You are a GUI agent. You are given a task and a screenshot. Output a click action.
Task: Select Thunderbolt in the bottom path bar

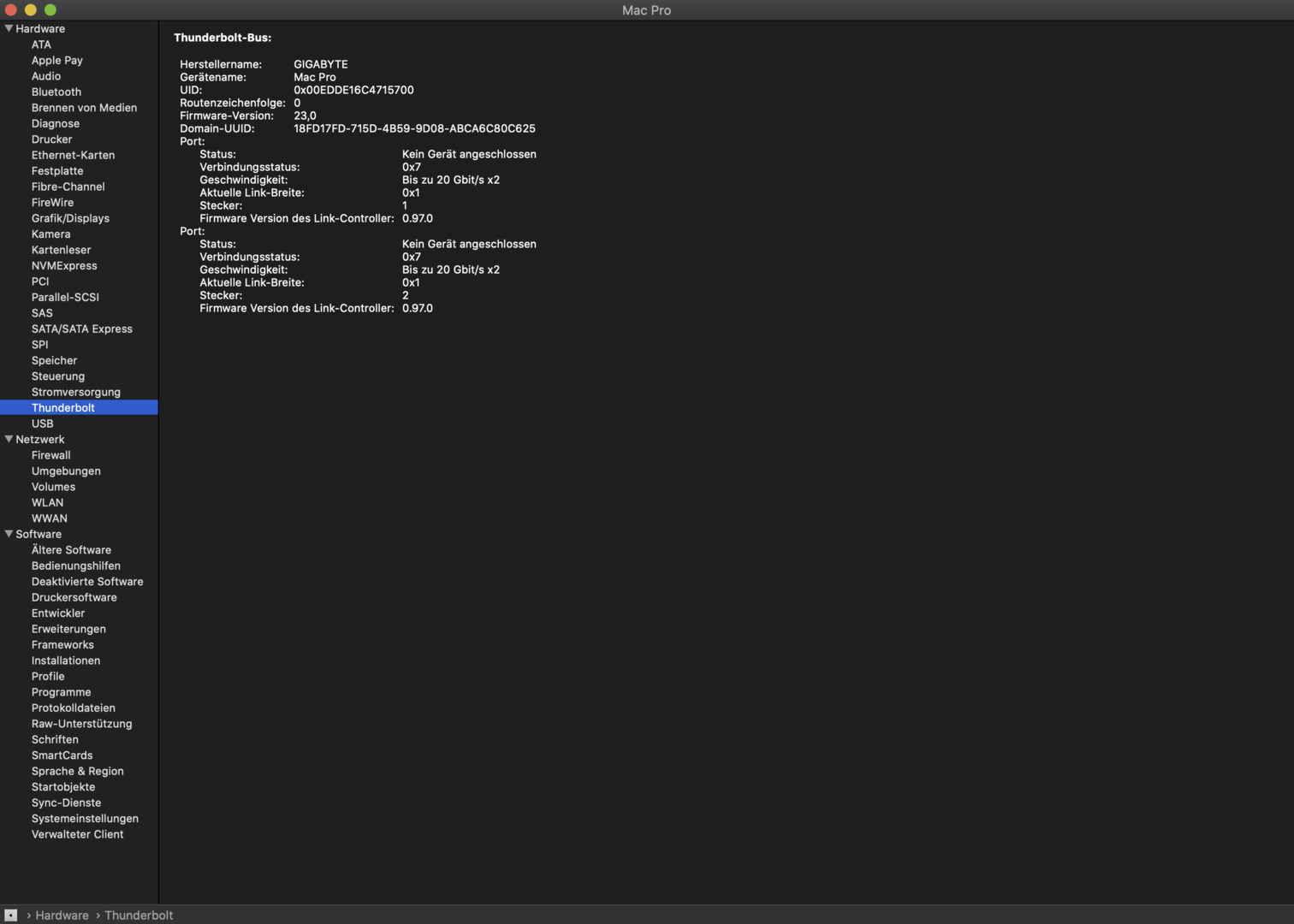point(139,915)
